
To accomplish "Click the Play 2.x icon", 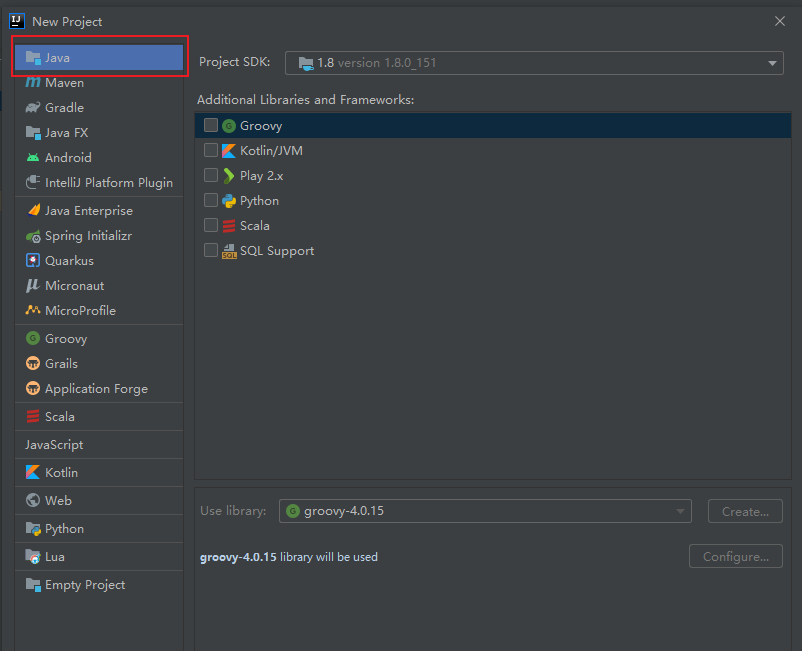I will pyautogui.click(x=229, y=176).
